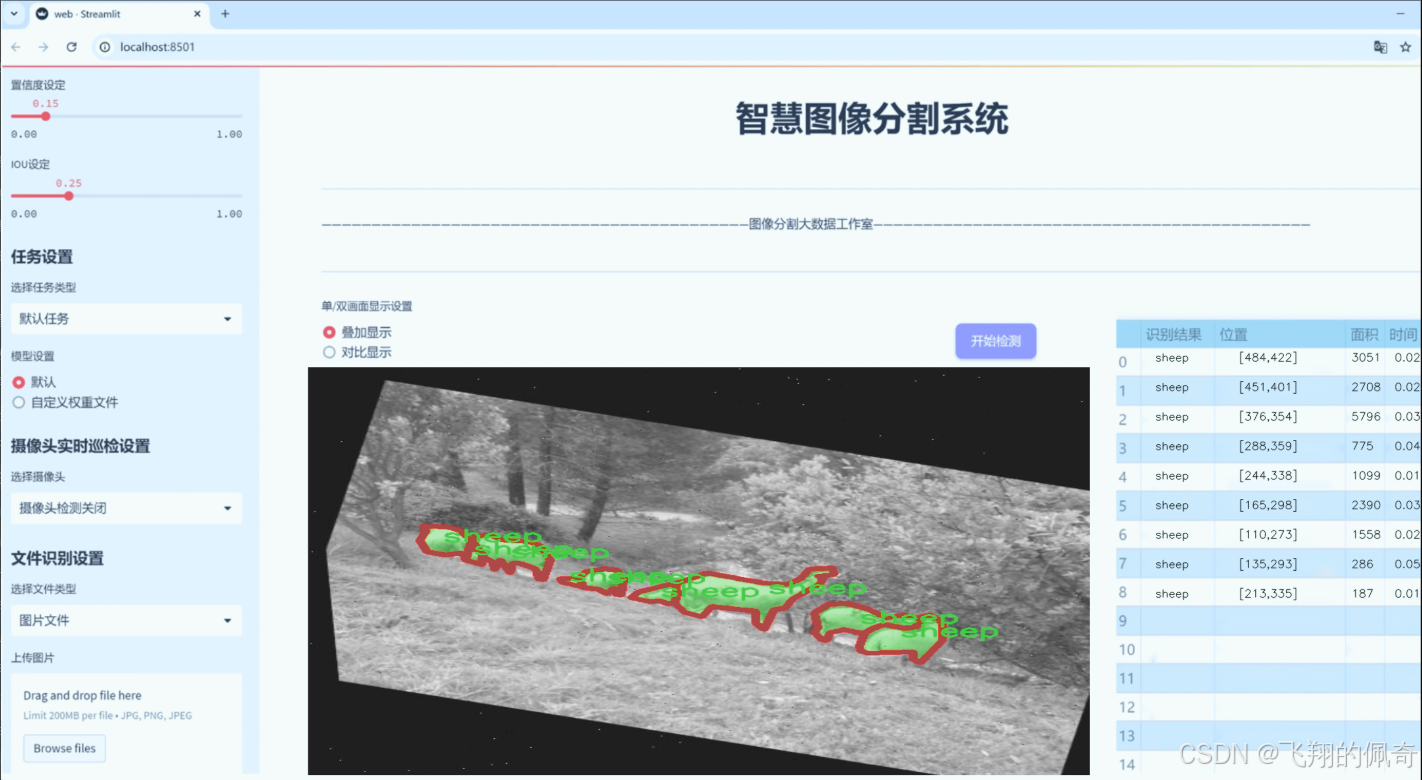This screenshot has height=780, width=1422.
Task: Click the 时间 column header
Action: (1403, 335)
